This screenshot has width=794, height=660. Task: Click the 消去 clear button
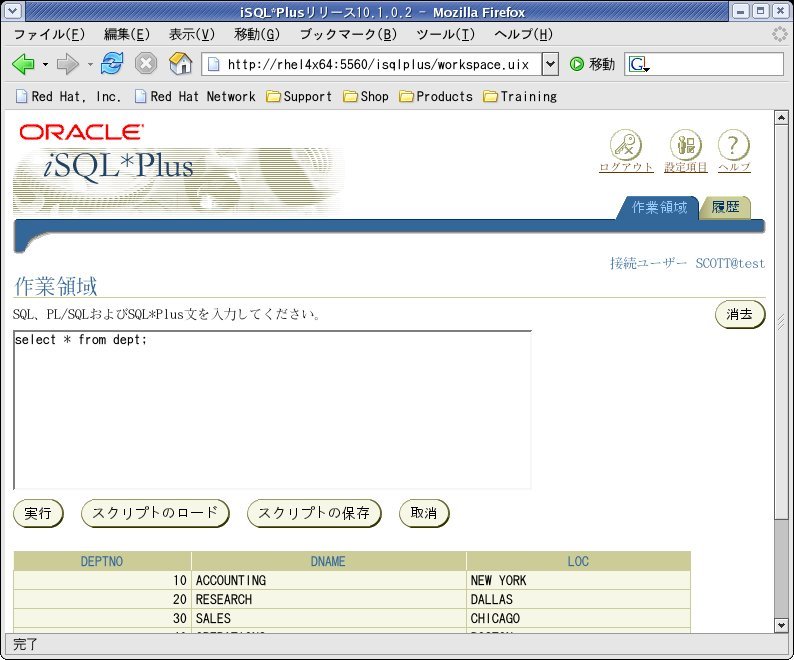(x=740, y=315)
